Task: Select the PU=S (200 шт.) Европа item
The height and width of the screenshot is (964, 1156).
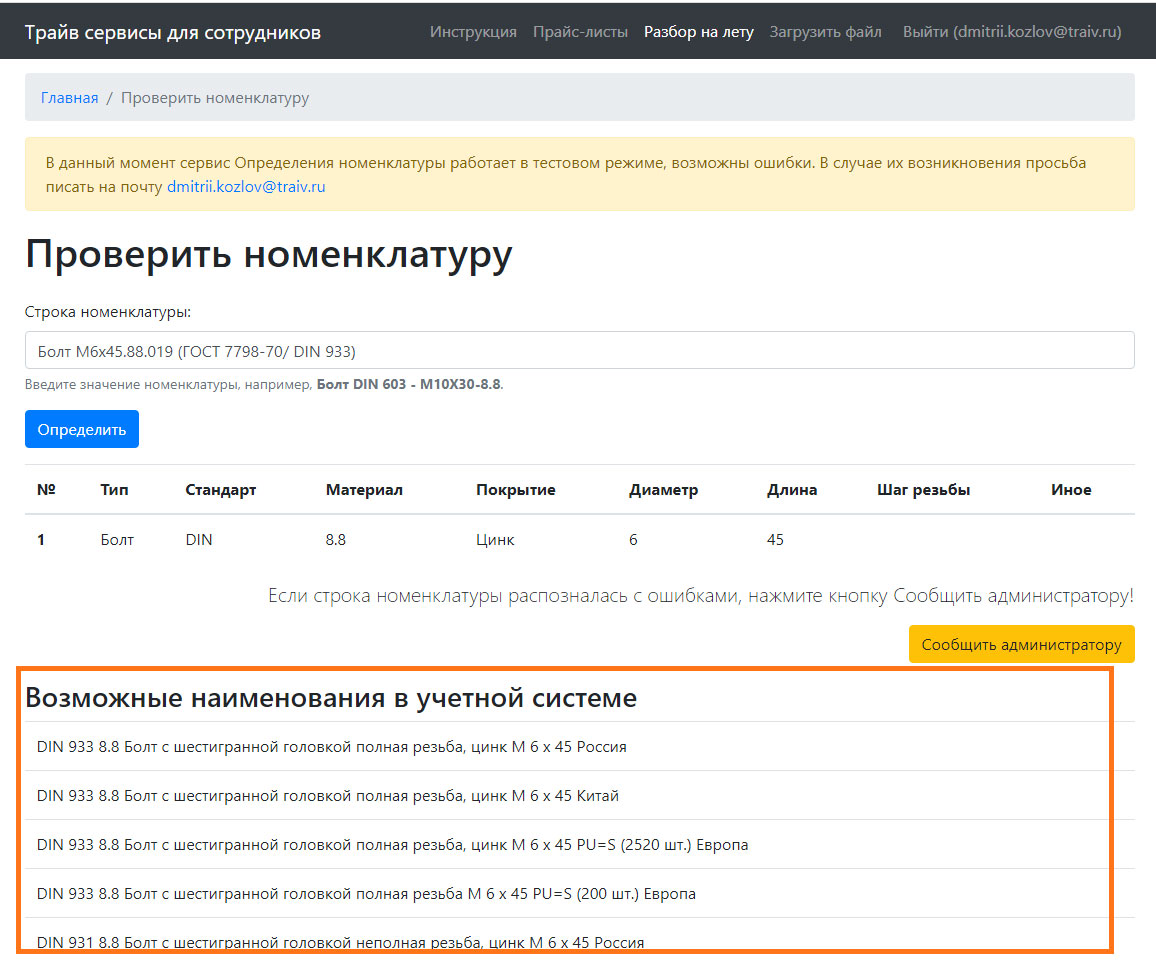Action: pos(366,894)
